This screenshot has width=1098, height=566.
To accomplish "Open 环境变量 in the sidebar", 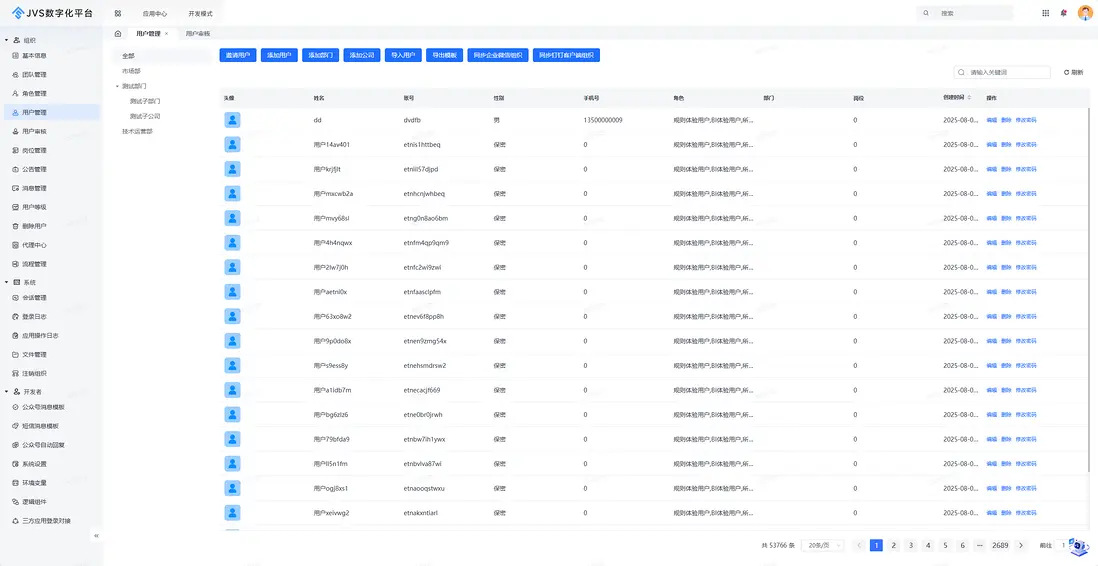I will tap(34, 483).
